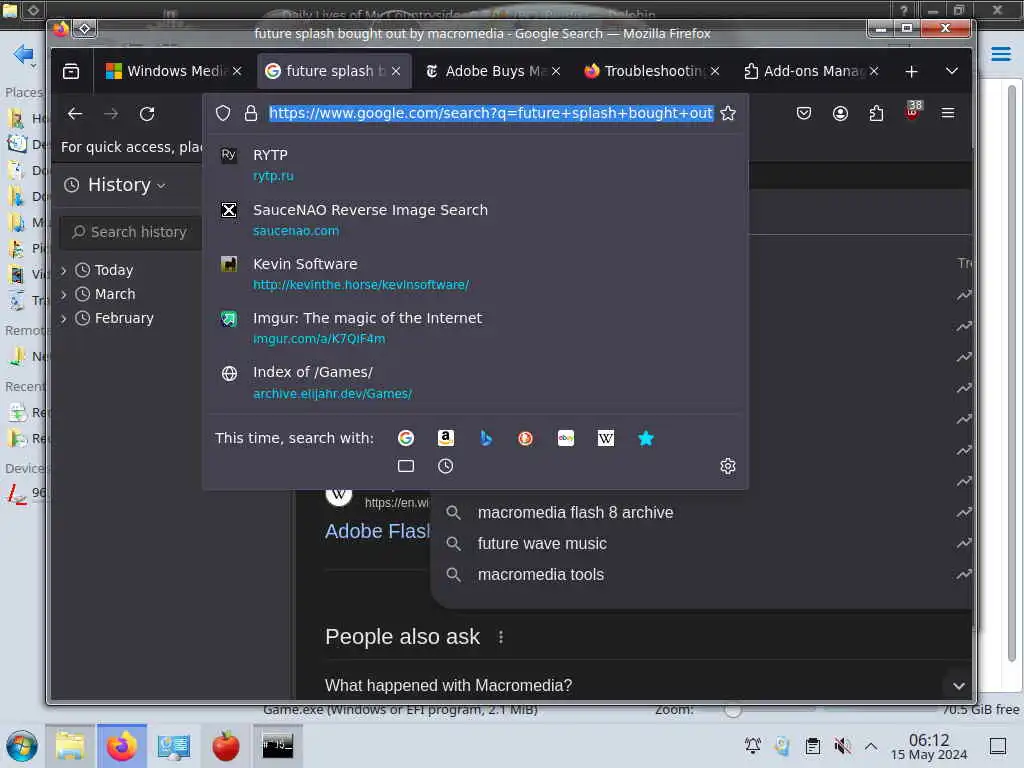Save to Pocket icon in toolbar

point(804,114)
